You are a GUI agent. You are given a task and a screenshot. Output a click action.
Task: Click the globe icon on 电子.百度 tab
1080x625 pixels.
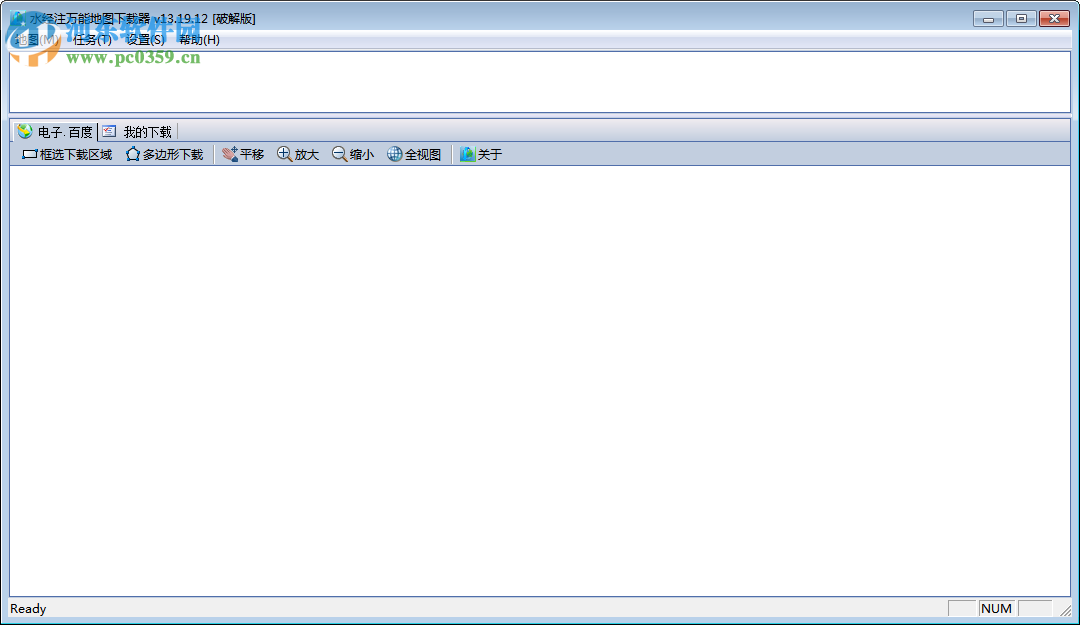click(x=25, y=131)
